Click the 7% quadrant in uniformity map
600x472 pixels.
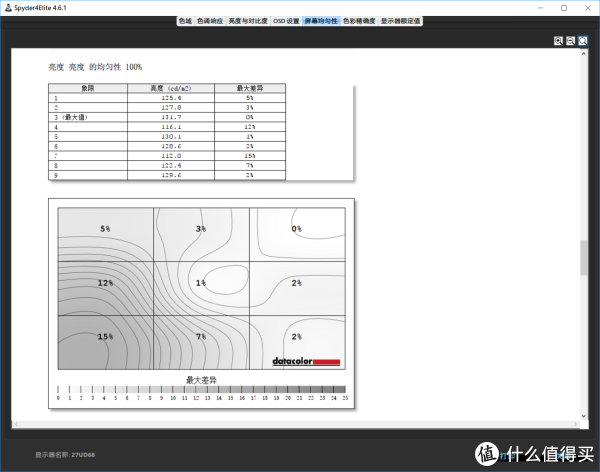point(201,343)
